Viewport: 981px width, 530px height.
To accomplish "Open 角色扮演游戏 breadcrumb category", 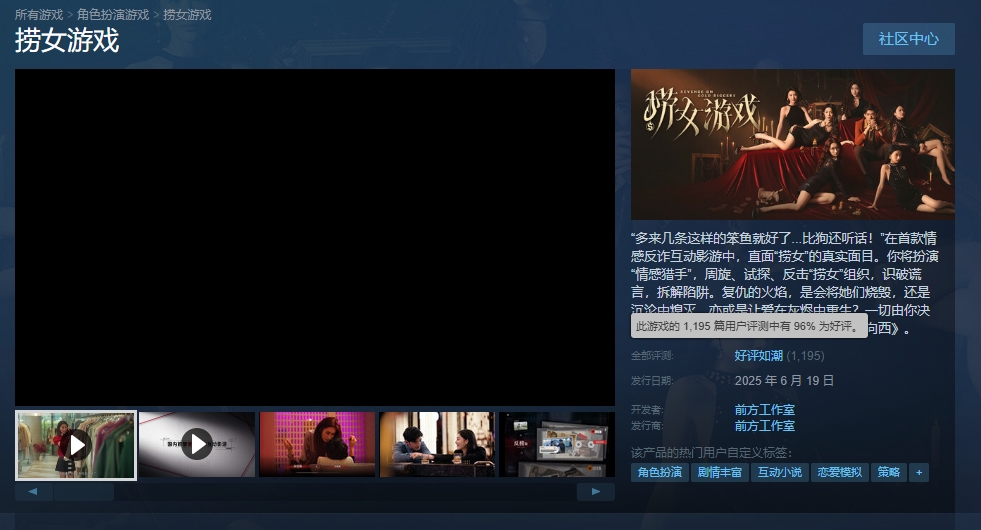I will click(x=113, y=15).
